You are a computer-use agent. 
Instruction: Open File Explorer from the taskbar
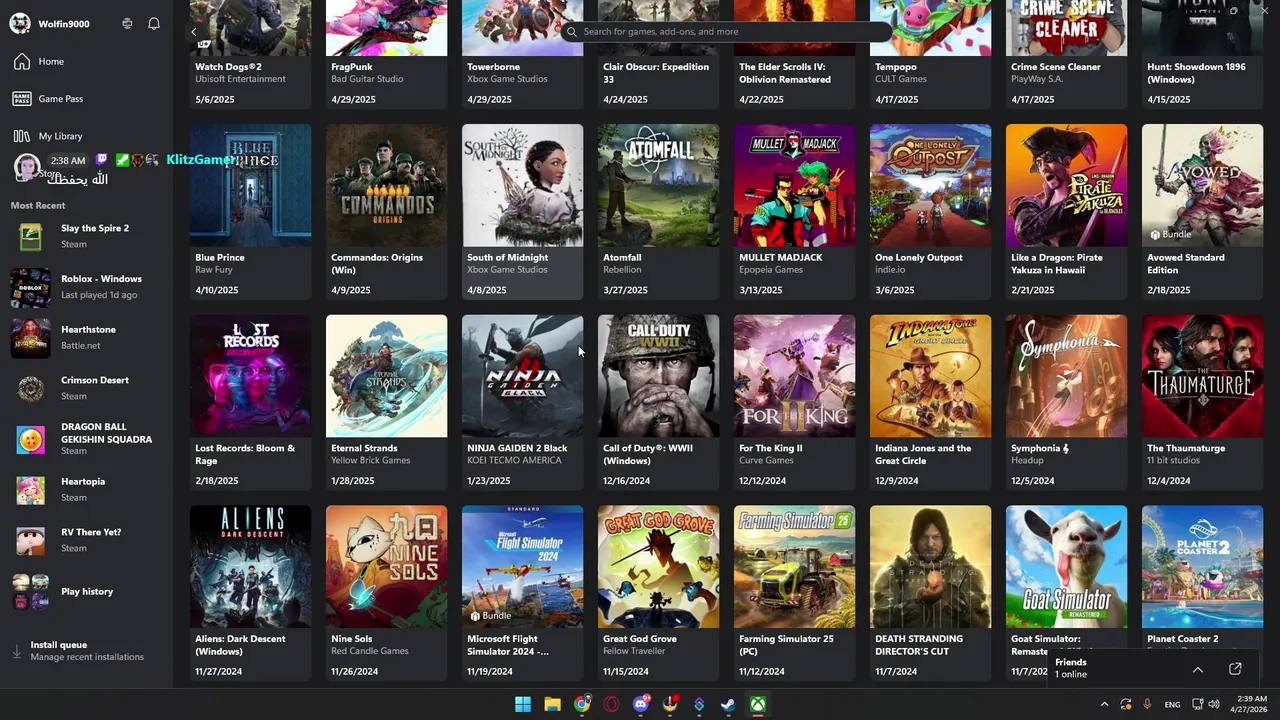552,704
